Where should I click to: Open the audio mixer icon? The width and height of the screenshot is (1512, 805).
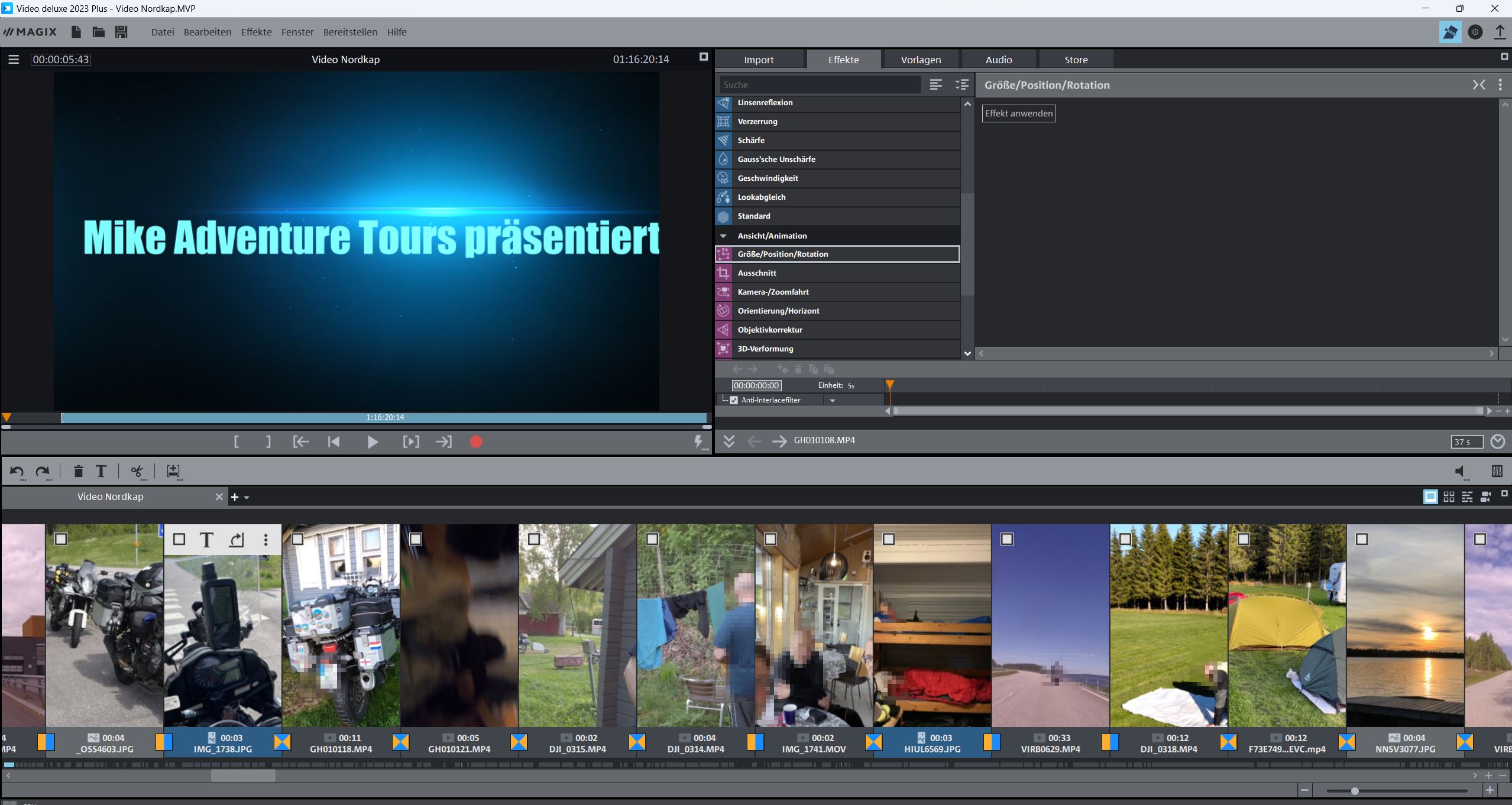(1497, 471)
